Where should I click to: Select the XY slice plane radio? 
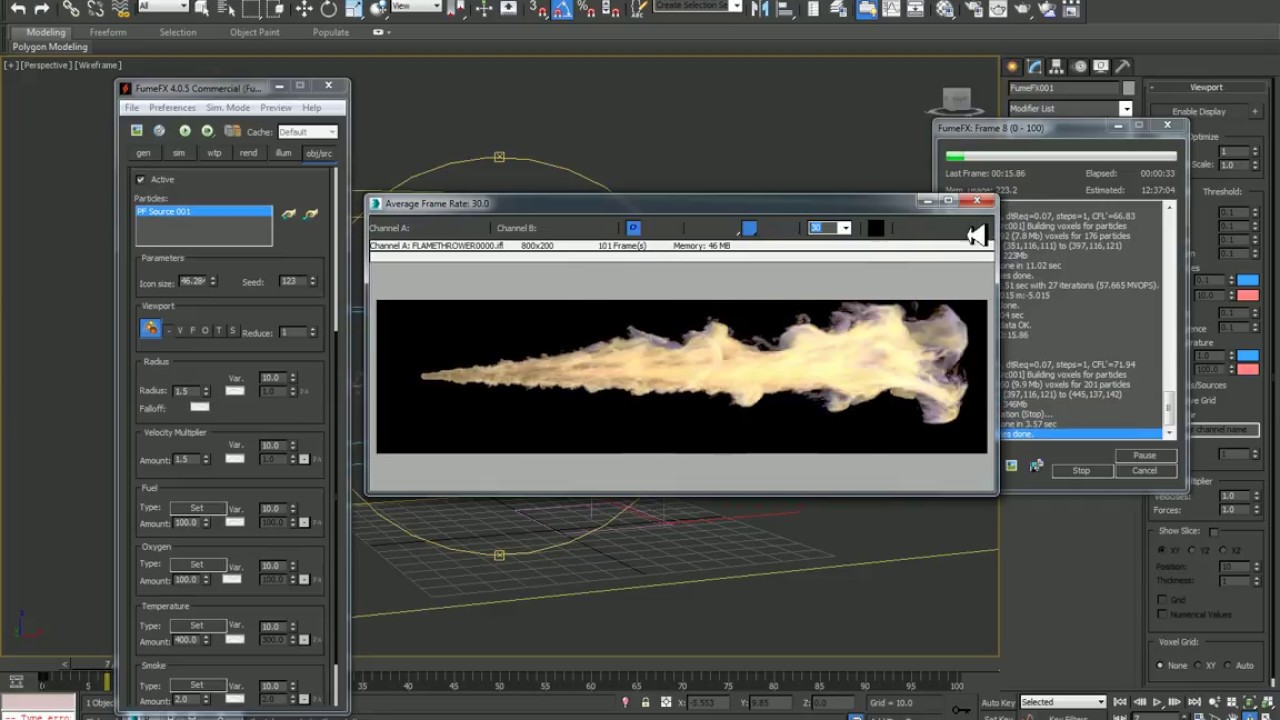1162,550
